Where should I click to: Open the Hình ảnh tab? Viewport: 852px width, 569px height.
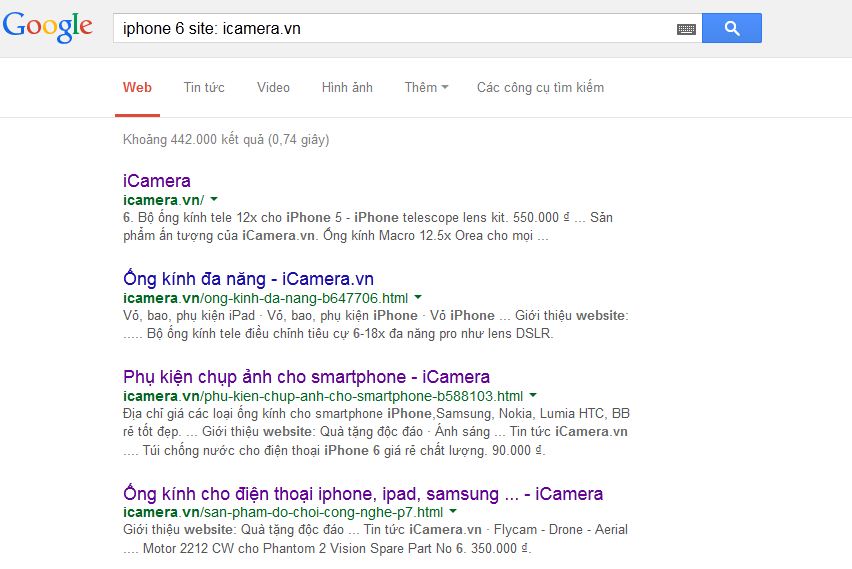pyautogui.click(x=347, y=87)
